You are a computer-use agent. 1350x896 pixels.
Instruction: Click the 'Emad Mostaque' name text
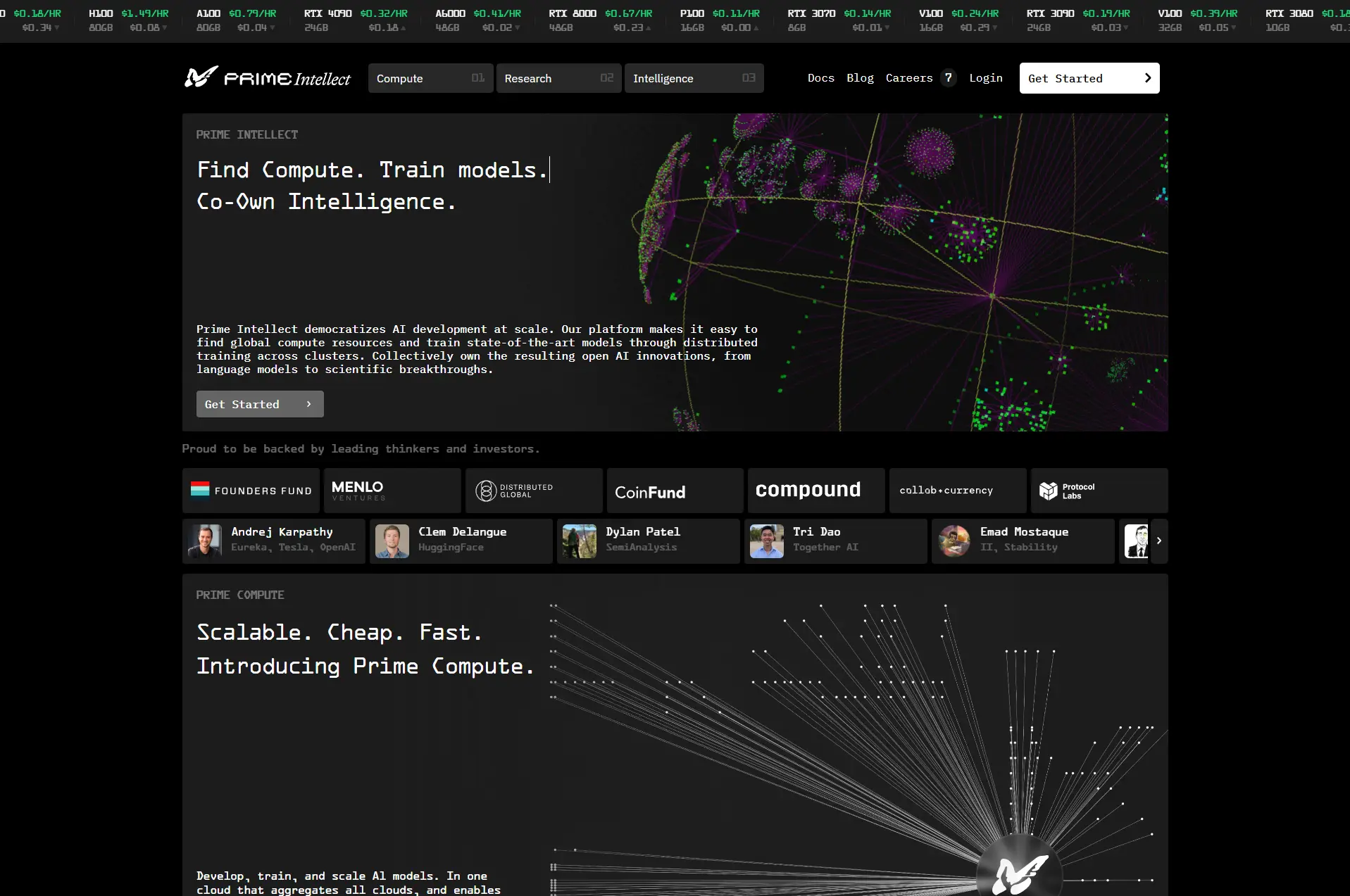coord(1024,532)
